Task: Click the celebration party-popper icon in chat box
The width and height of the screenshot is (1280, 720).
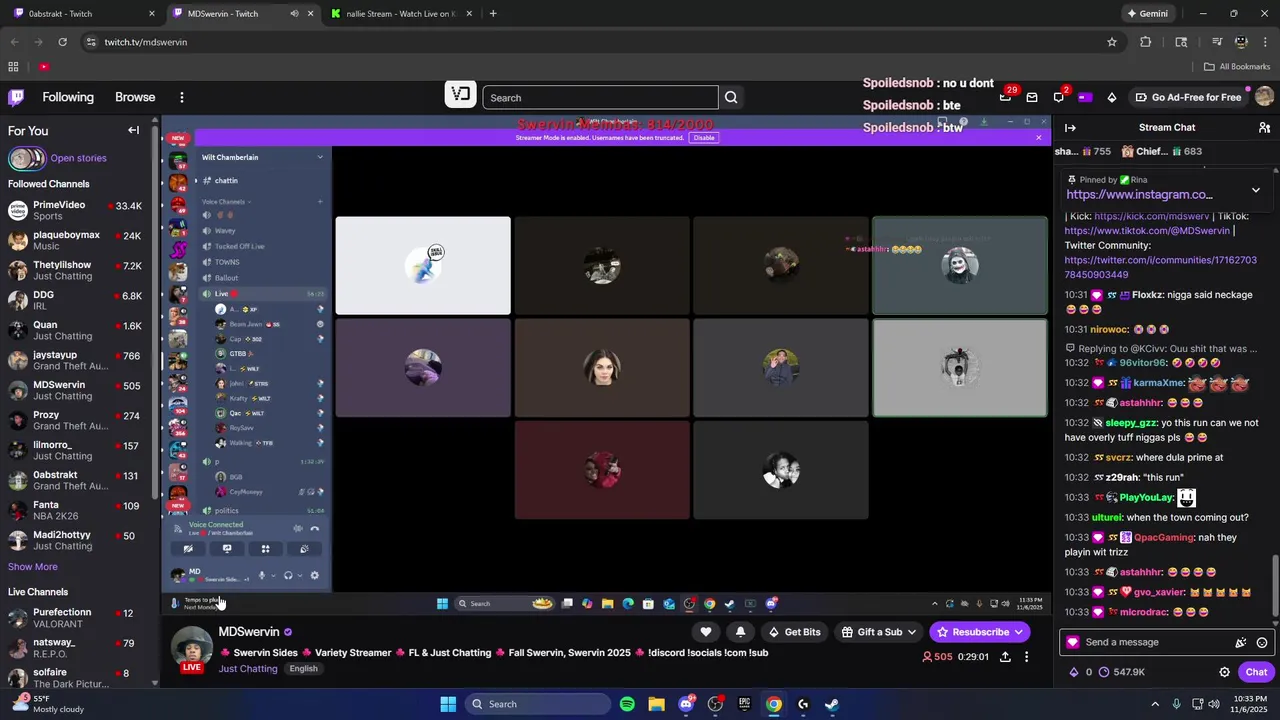Action: point(1241,643)
